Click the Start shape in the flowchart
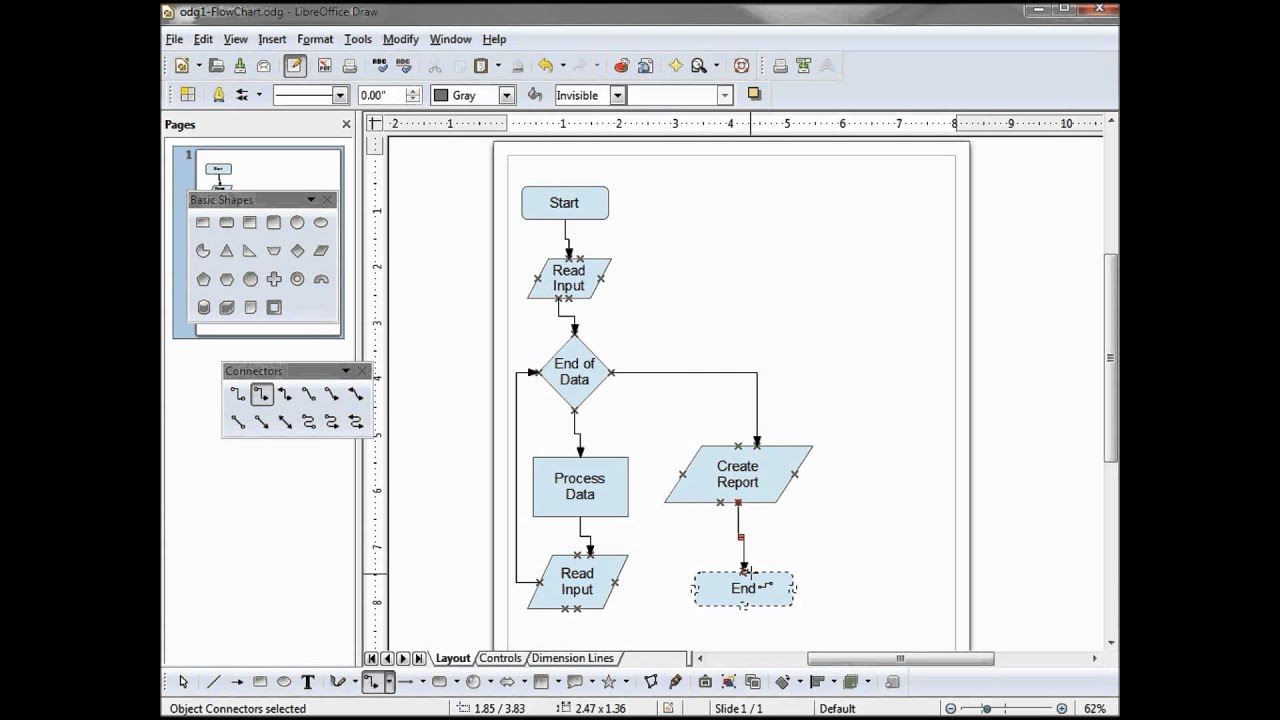The height and width of the screenshot is (720, 1280). 564,203
